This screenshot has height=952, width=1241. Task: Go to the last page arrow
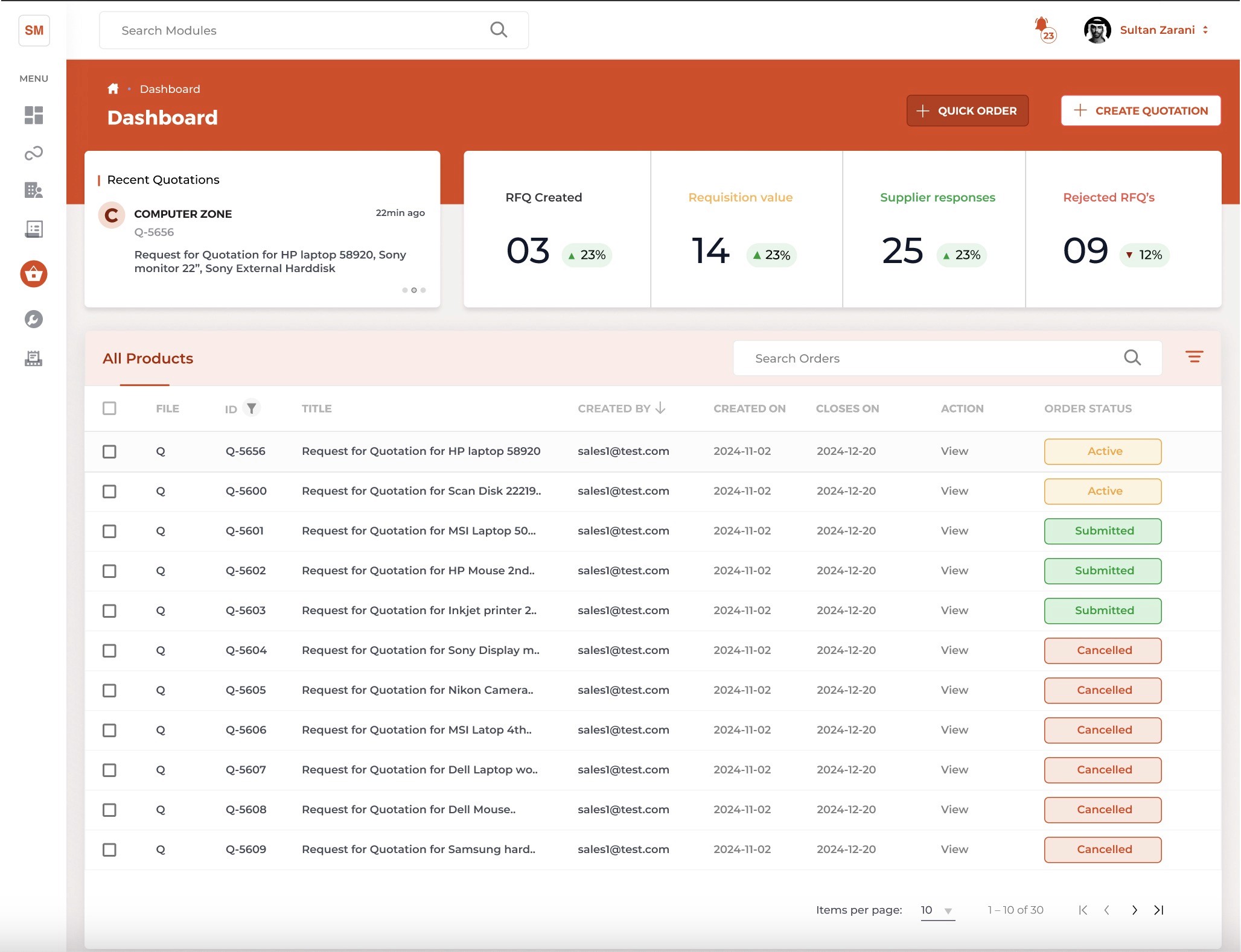coord(1158,910)
